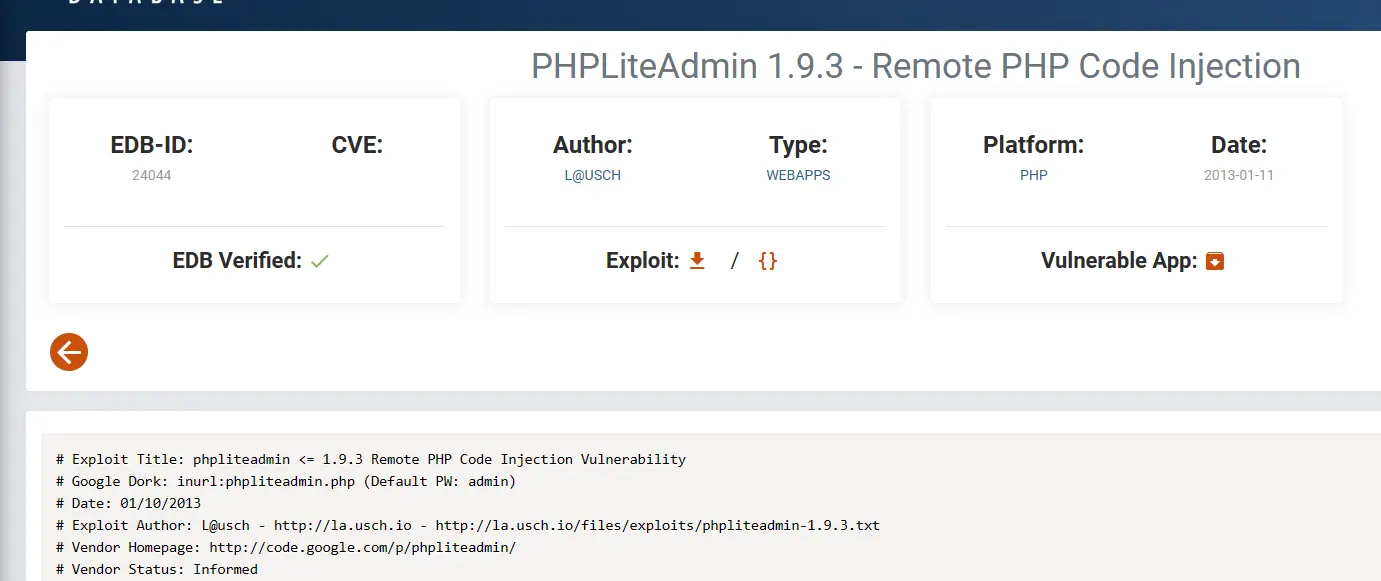Image resolution: width=1381 pixels, height=581 pixels.
Task: Click the Exploit Title line in code
Action: click(371, 460)
